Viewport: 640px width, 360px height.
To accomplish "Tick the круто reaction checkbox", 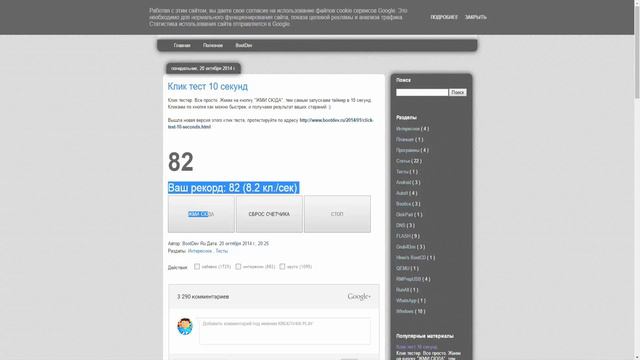I will (x=282, y=267).
